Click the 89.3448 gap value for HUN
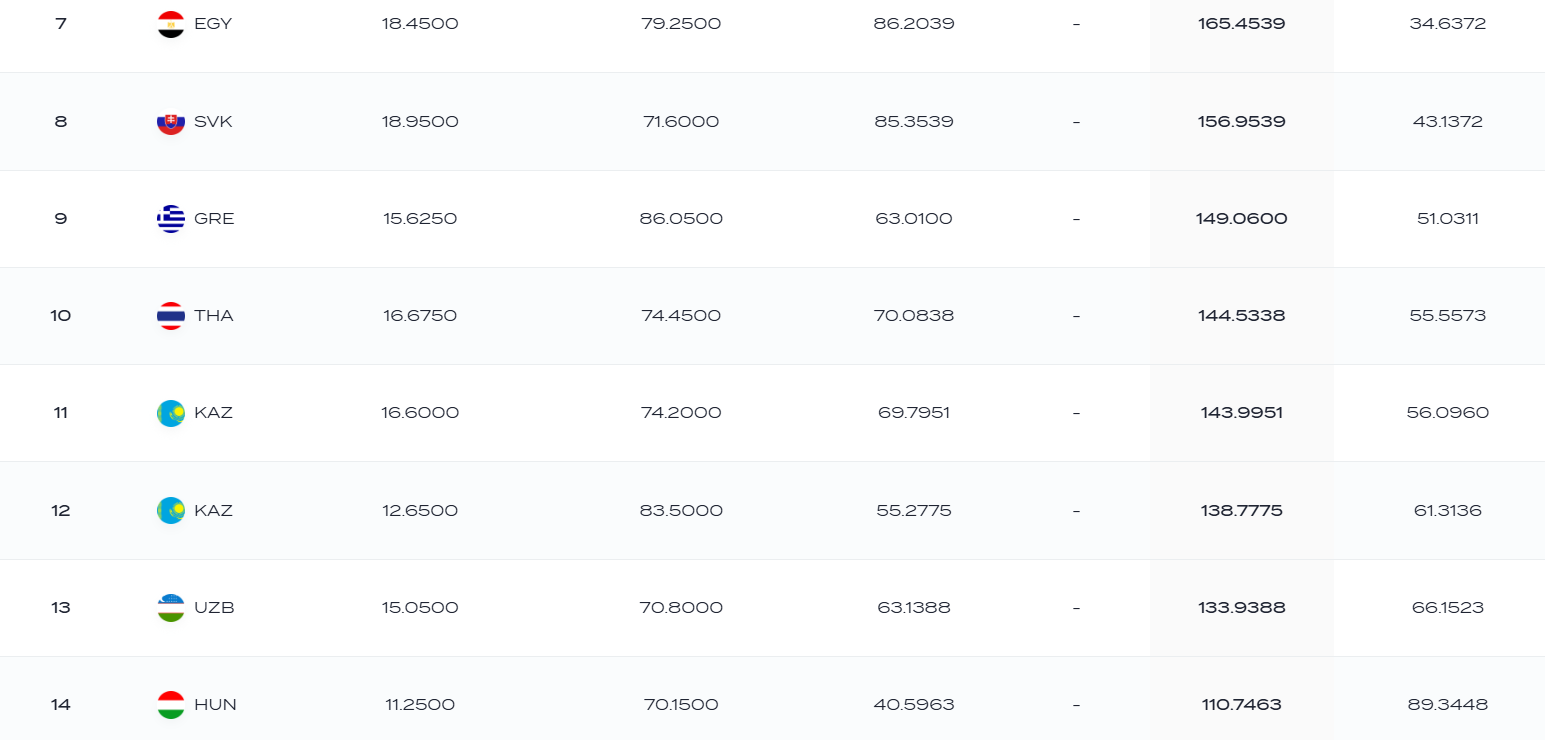Image resolution: width=1545 pixels, height=740 pixels. tap(1448, 705)
